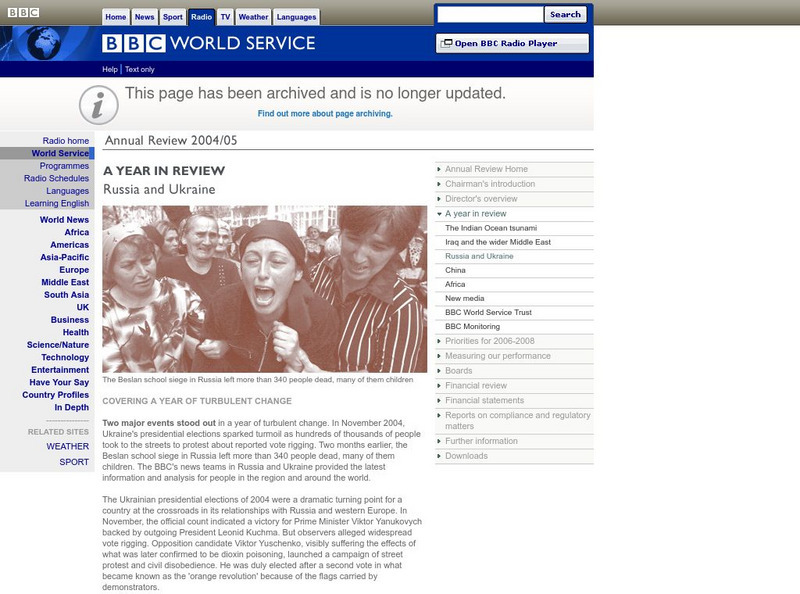Image resolution: width=800 pixels, height=594 pixels.
Task: Open the In Depth link
Action: 72,407
